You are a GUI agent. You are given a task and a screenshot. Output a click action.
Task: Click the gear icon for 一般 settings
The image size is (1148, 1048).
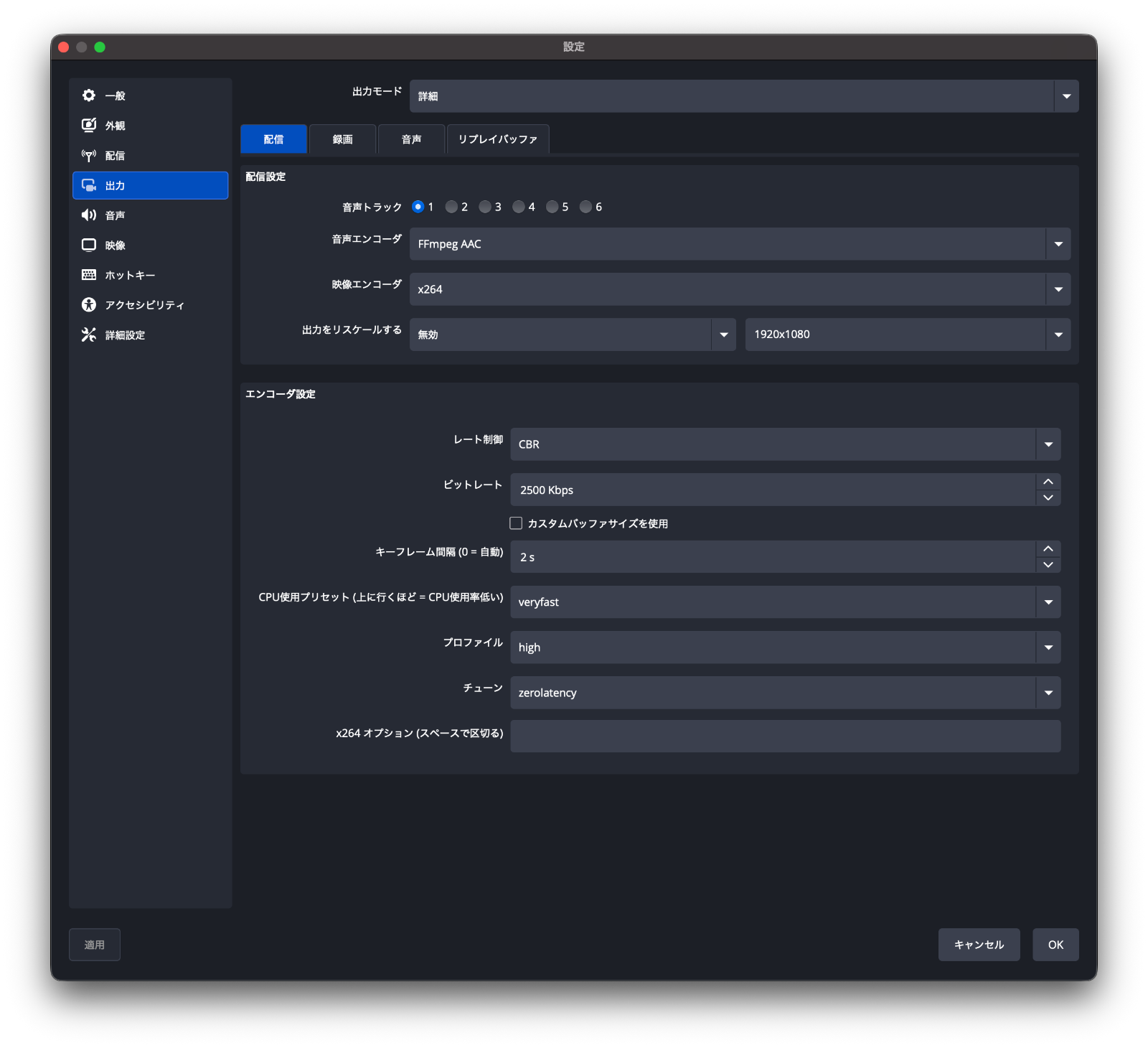coord(89,95)
